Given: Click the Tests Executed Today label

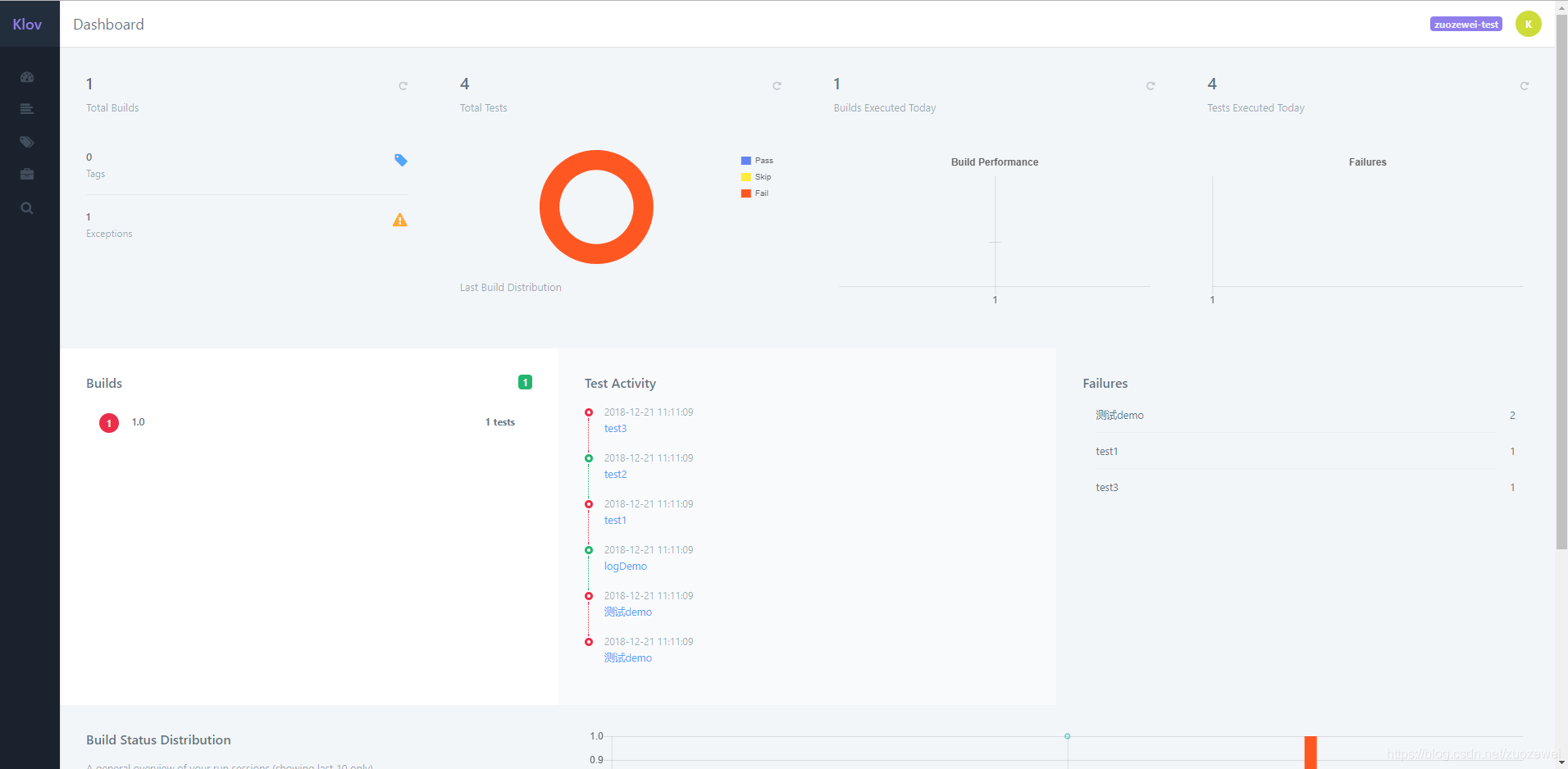Looking at the screenshot, I should 1256,108.
